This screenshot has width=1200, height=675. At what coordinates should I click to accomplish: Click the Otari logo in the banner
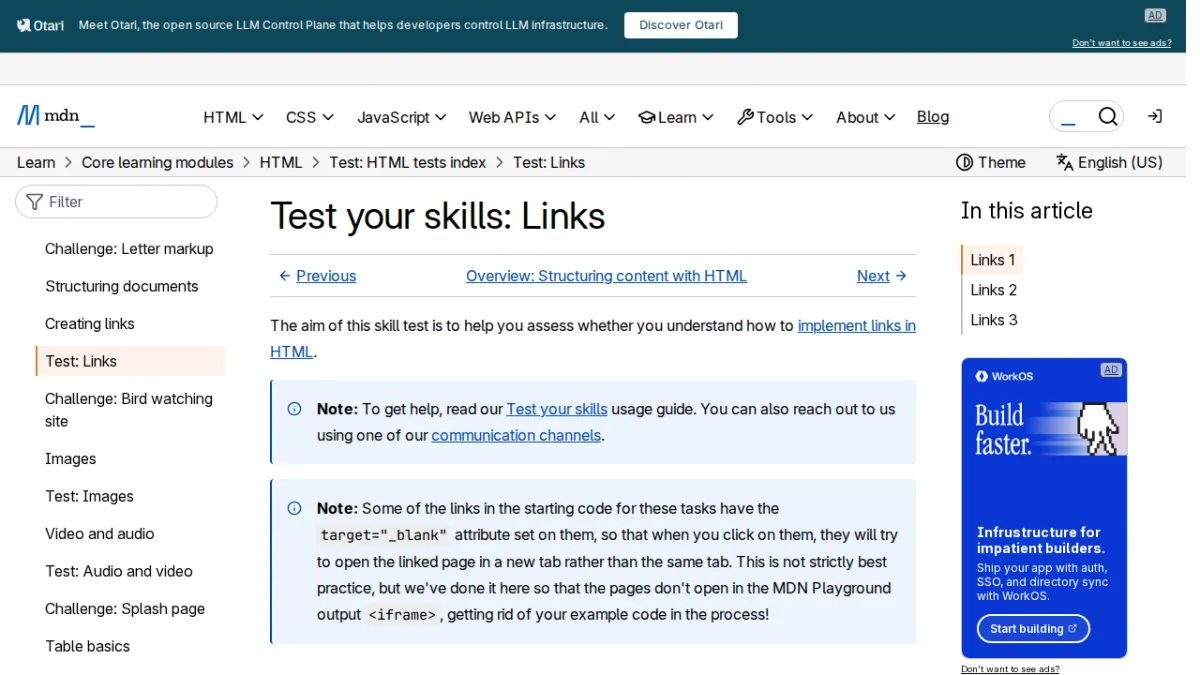pyautogui.click(x=40, y=25)
